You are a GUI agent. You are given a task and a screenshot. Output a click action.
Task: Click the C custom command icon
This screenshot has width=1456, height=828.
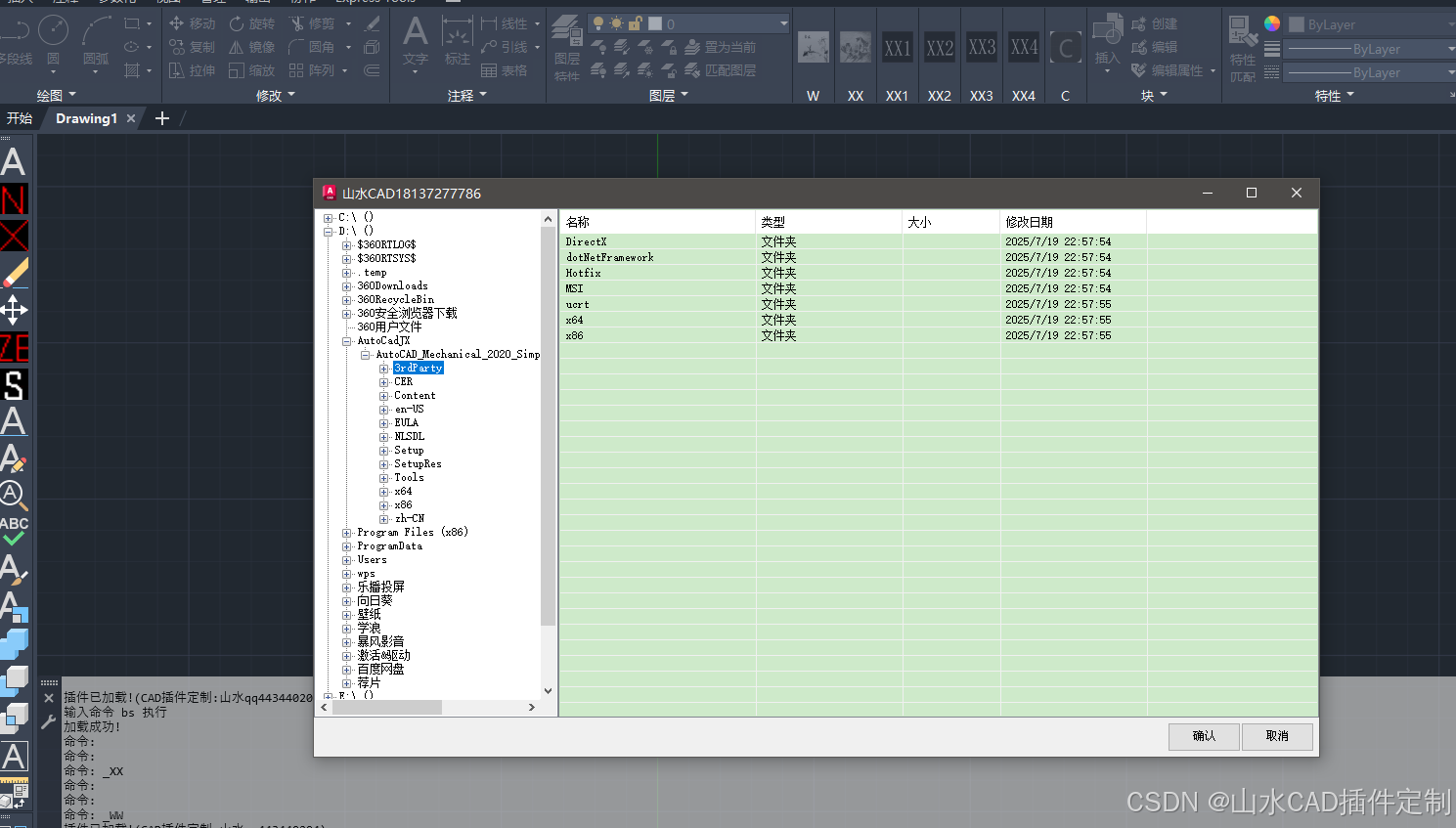tap(1066, 47)
